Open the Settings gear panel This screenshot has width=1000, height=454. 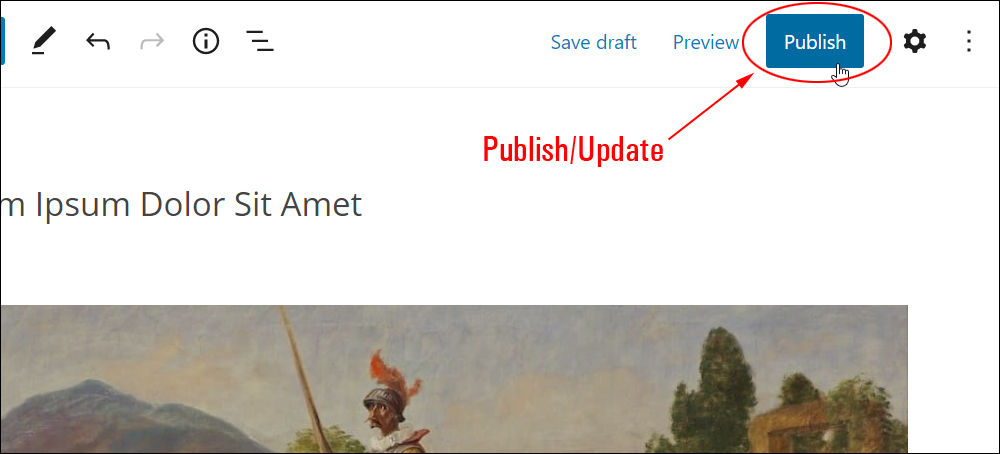(x=915, y=42)
